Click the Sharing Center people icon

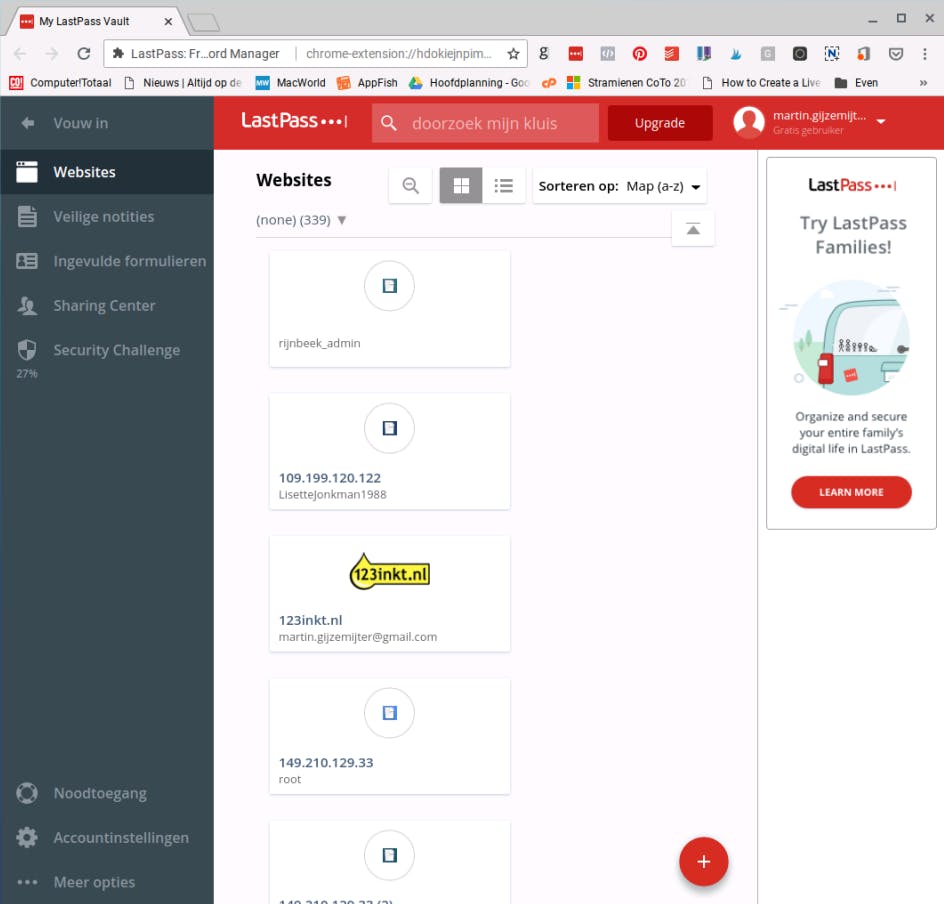27,306
